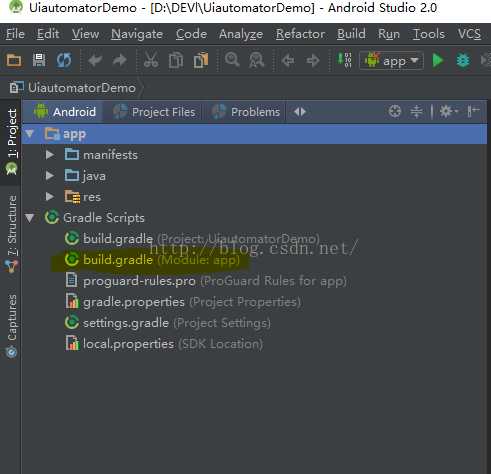Select the res folder row
The height and width of the screenshot is (474, 491).
(255, 197)
